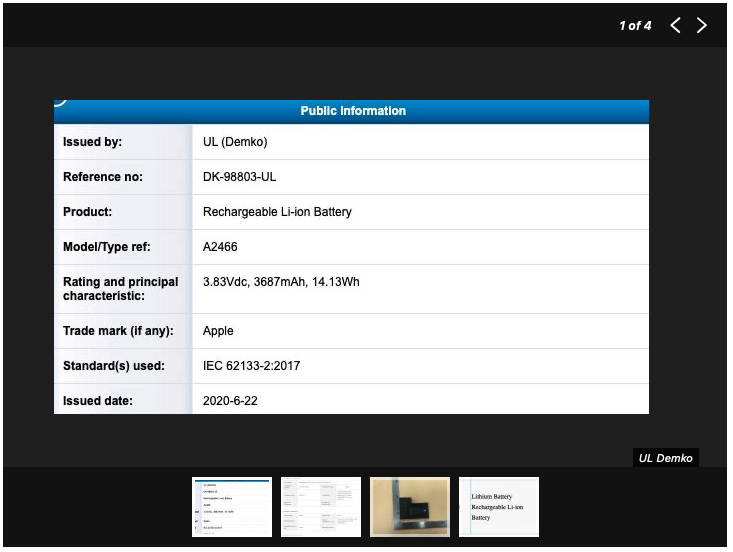This screenshot has width=733, height=552.
Task: Click the issued date 2020-6-22
Action: click(230, 401)
